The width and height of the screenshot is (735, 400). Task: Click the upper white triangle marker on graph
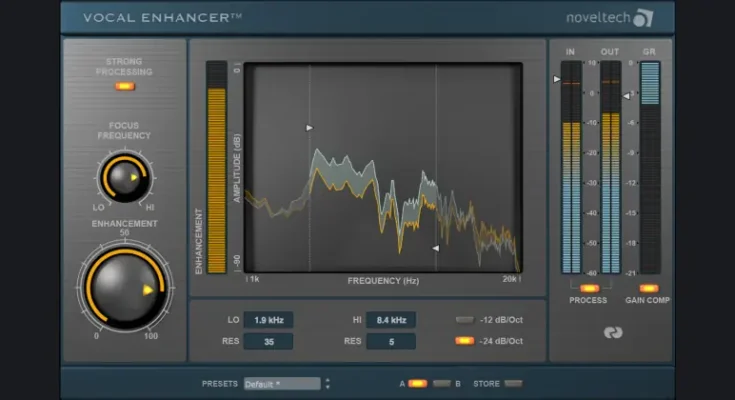(310, 128)
